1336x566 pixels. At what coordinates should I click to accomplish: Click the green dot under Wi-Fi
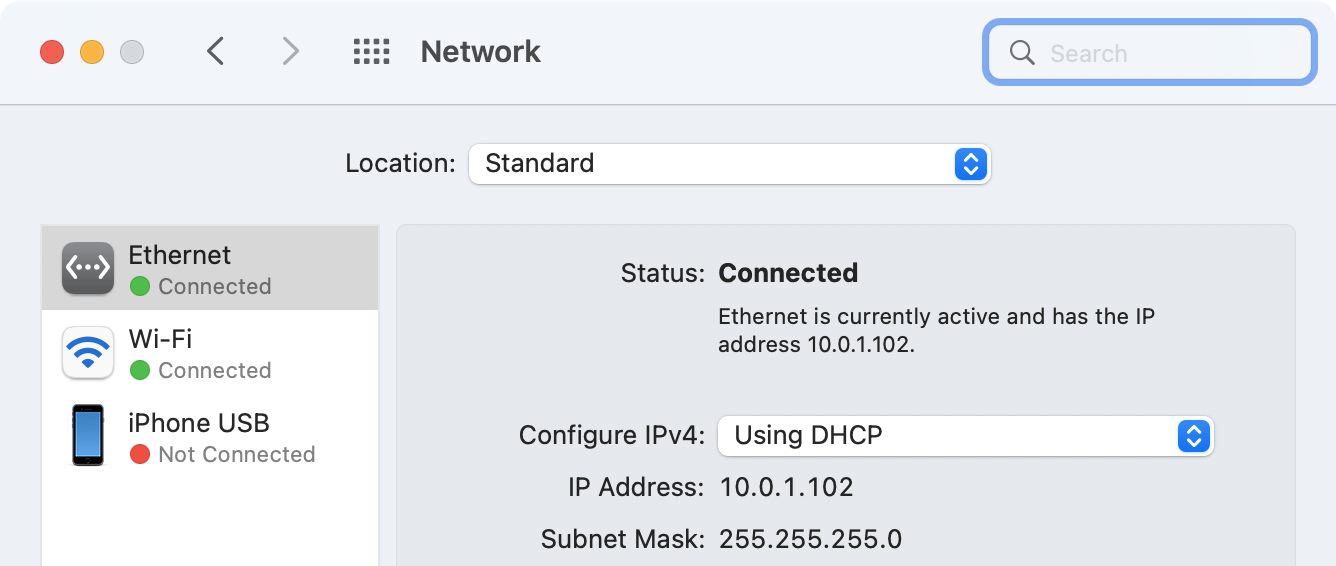pyautogui.click(x=140, y=370)
